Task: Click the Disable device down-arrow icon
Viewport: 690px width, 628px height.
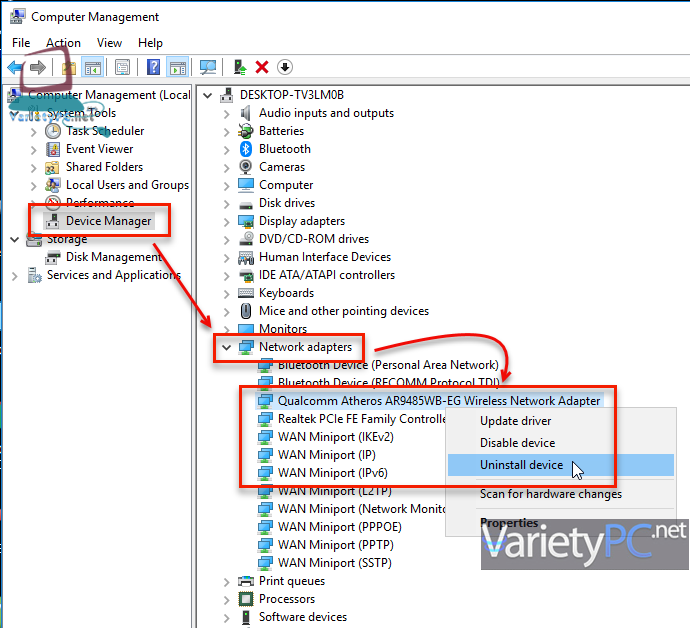Action: (285, 67)
